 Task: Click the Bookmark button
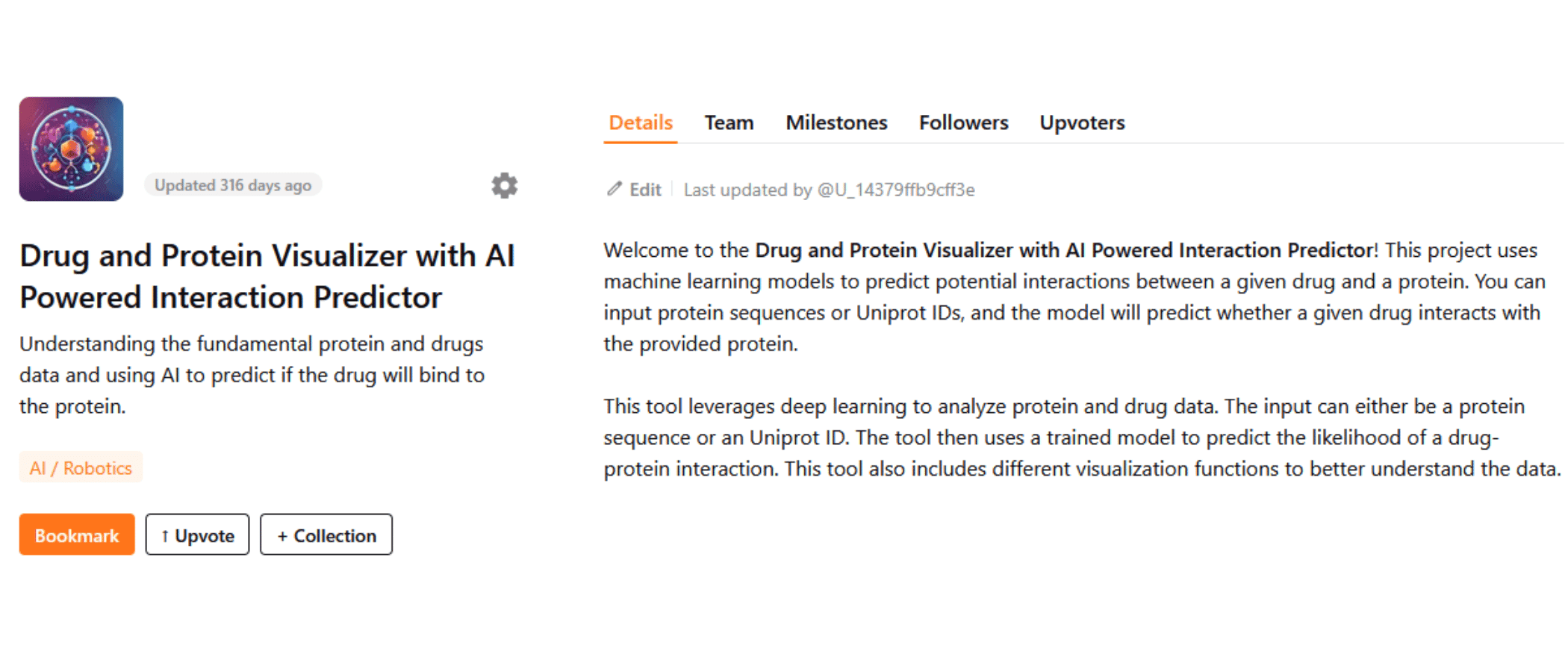[x=76, y=535]
